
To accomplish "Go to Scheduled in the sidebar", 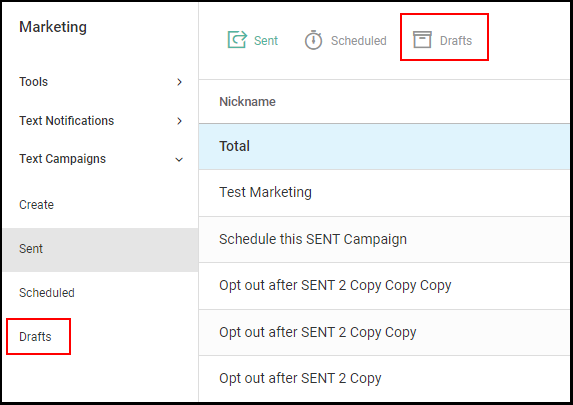I will (47, 293).
